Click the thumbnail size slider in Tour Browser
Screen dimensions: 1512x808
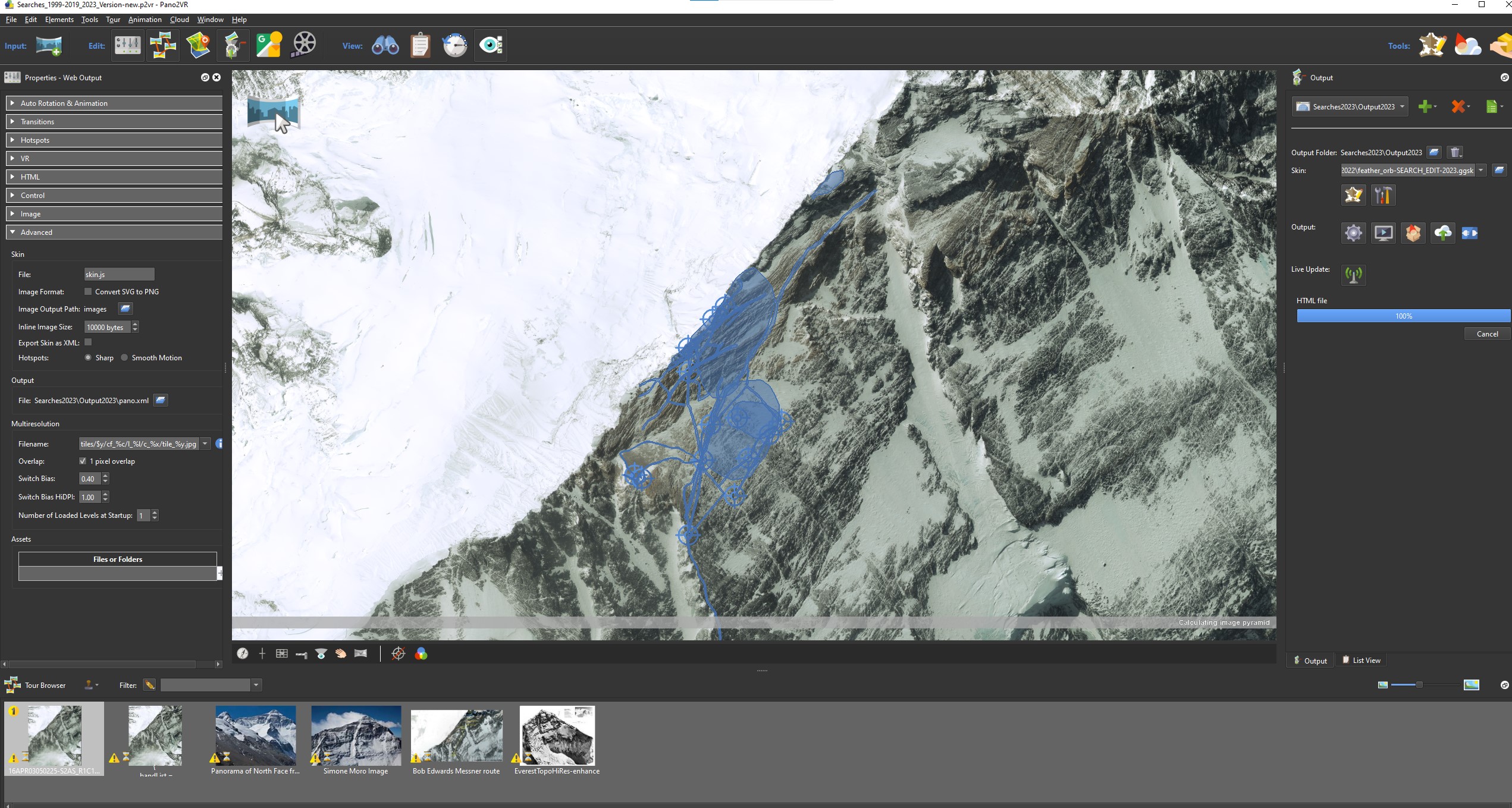point(1419,685)
